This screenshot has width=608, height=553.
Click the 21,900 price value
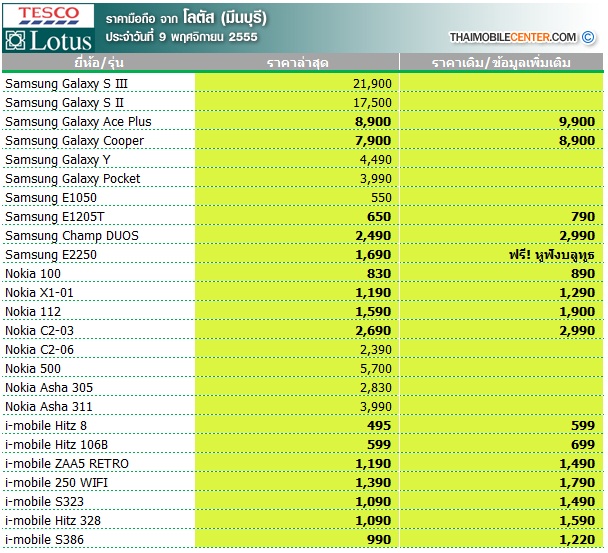pos(372,84)
